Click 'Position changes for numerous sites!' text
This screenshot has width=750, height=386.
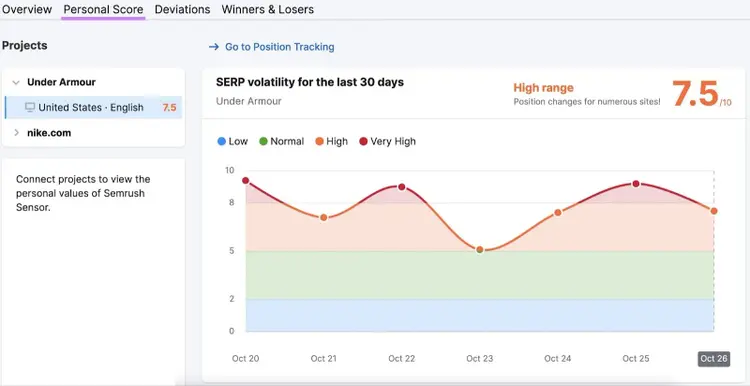click(587, 102)
